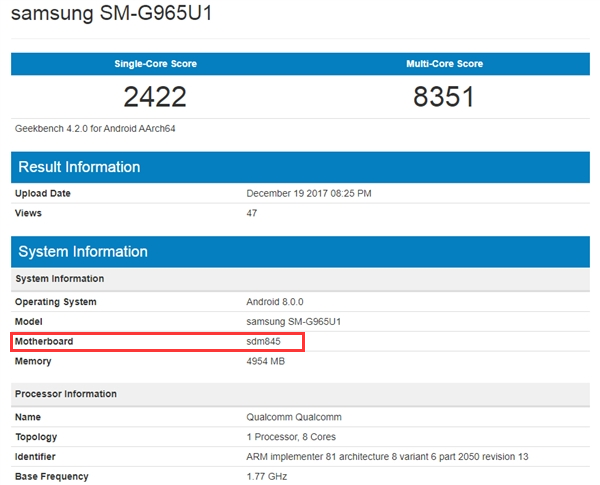Click the Base Frequency label
The width and height of the screenshot is (600, 485).
point(52,477)
